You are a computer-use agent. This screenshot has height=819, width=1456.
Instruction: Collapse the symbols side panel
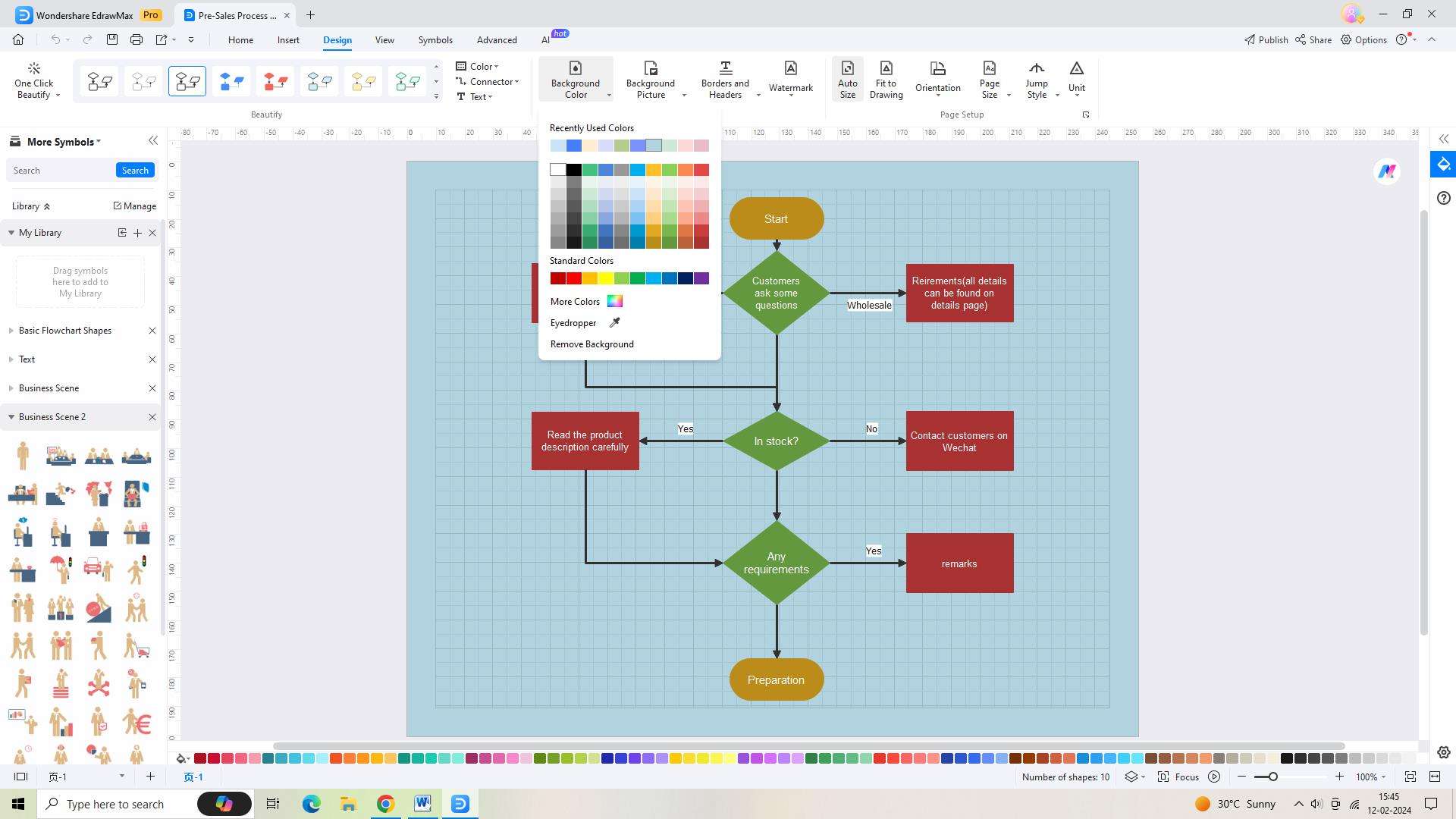point(153,141)
